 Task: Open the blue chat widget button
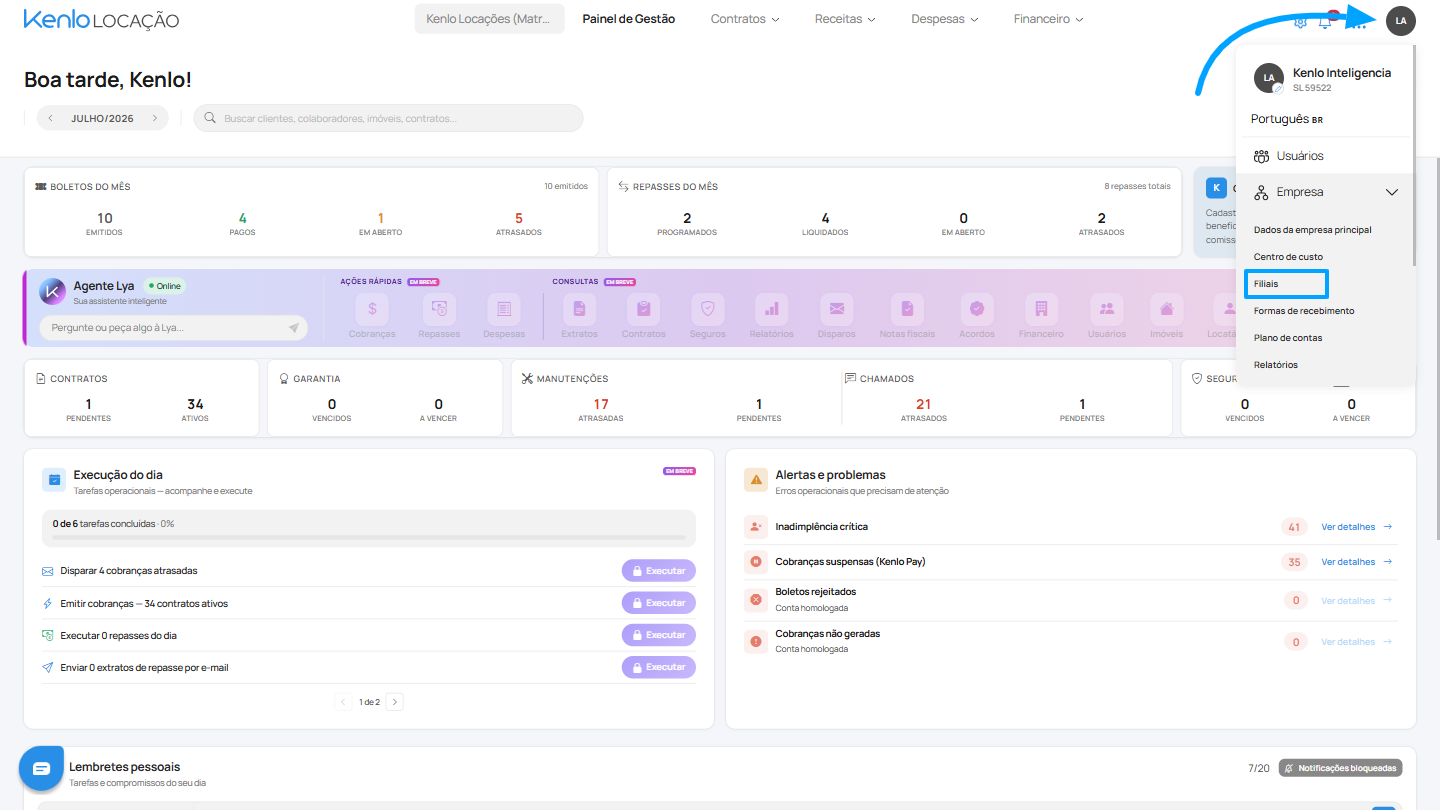pyautogui.click(x=41, y=768)
